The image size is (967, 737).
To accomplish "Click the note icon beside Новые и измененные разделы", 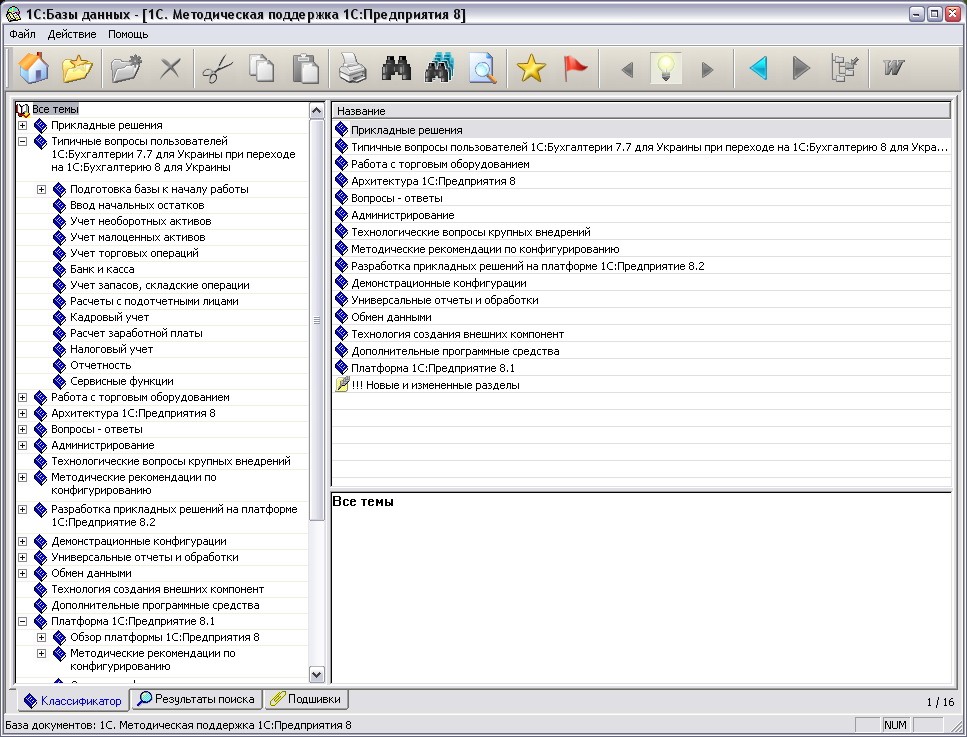I will 342,385.
